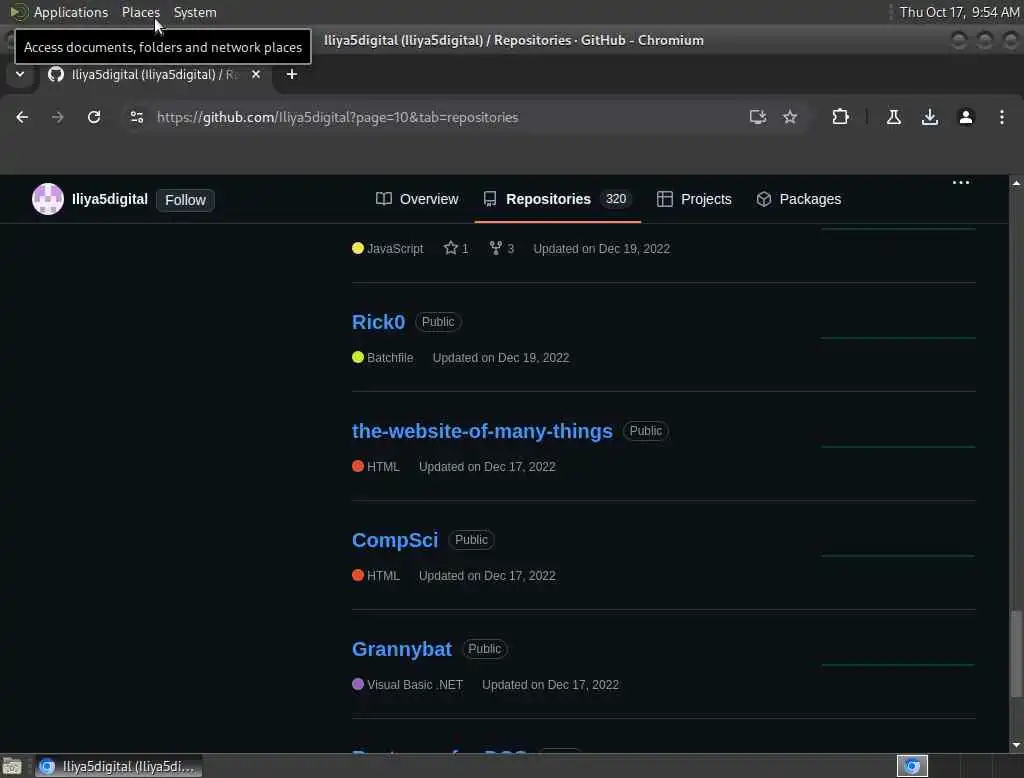The image size is (1024, 778).
Task: Go back to the previous page
Action: tap(22, 117)
